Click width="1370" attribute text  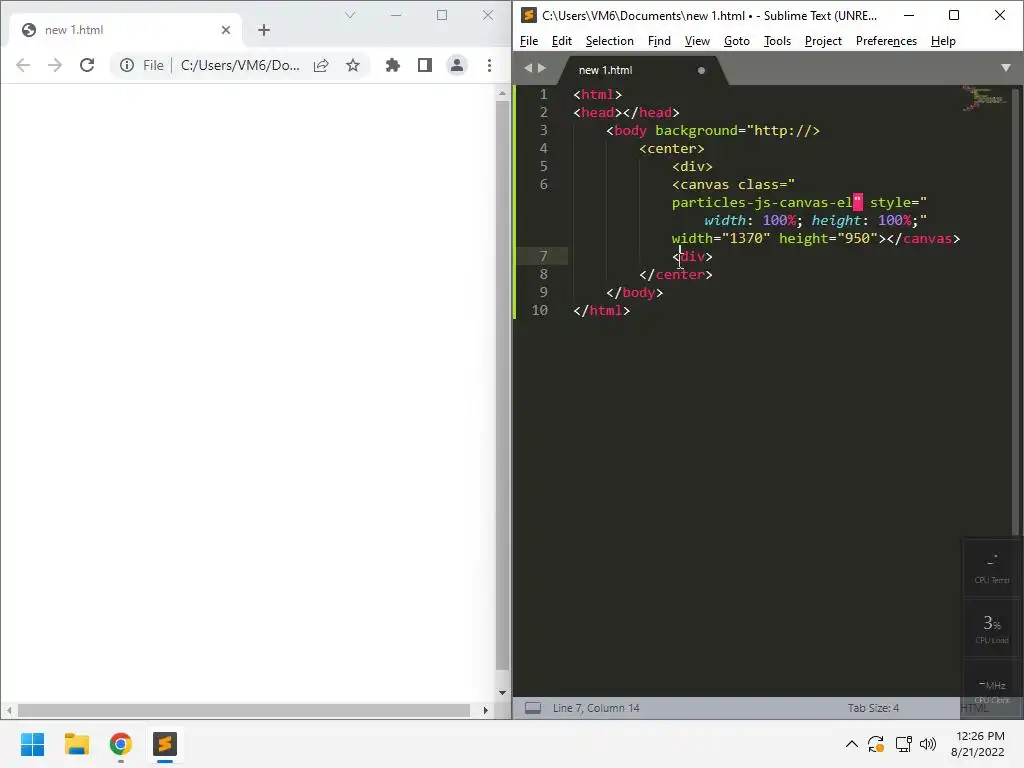click(x=721, y=239)
